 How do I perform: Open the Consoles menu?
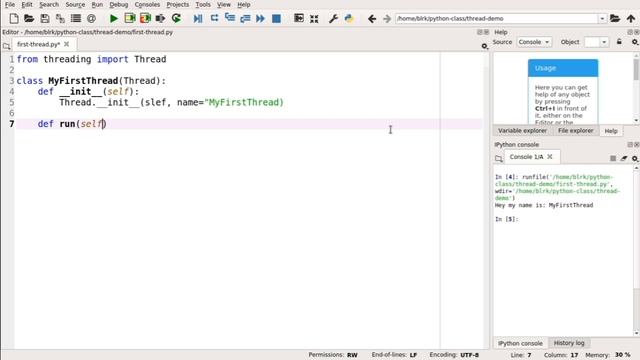pos(147,4)
